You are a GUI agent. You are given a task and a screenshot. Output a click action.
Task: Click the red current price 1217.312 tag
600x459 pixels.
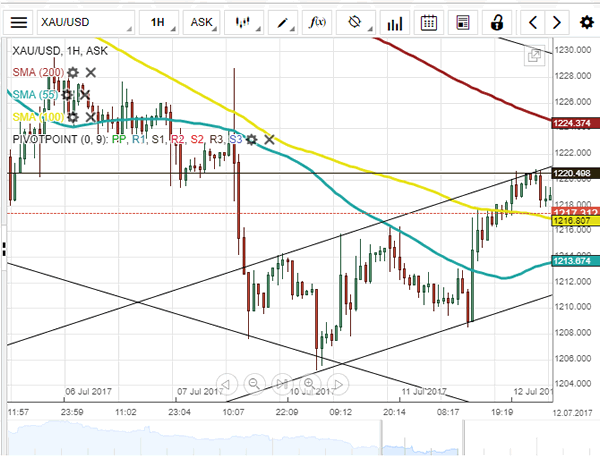[576, 212]
